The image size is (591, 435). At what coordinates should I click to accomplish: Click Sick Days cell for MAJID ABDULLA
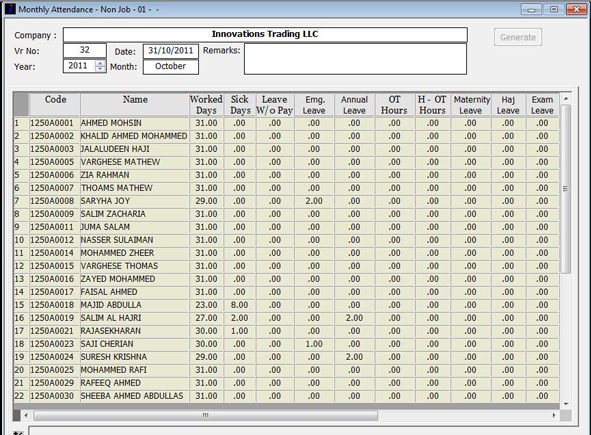point(240,305)
